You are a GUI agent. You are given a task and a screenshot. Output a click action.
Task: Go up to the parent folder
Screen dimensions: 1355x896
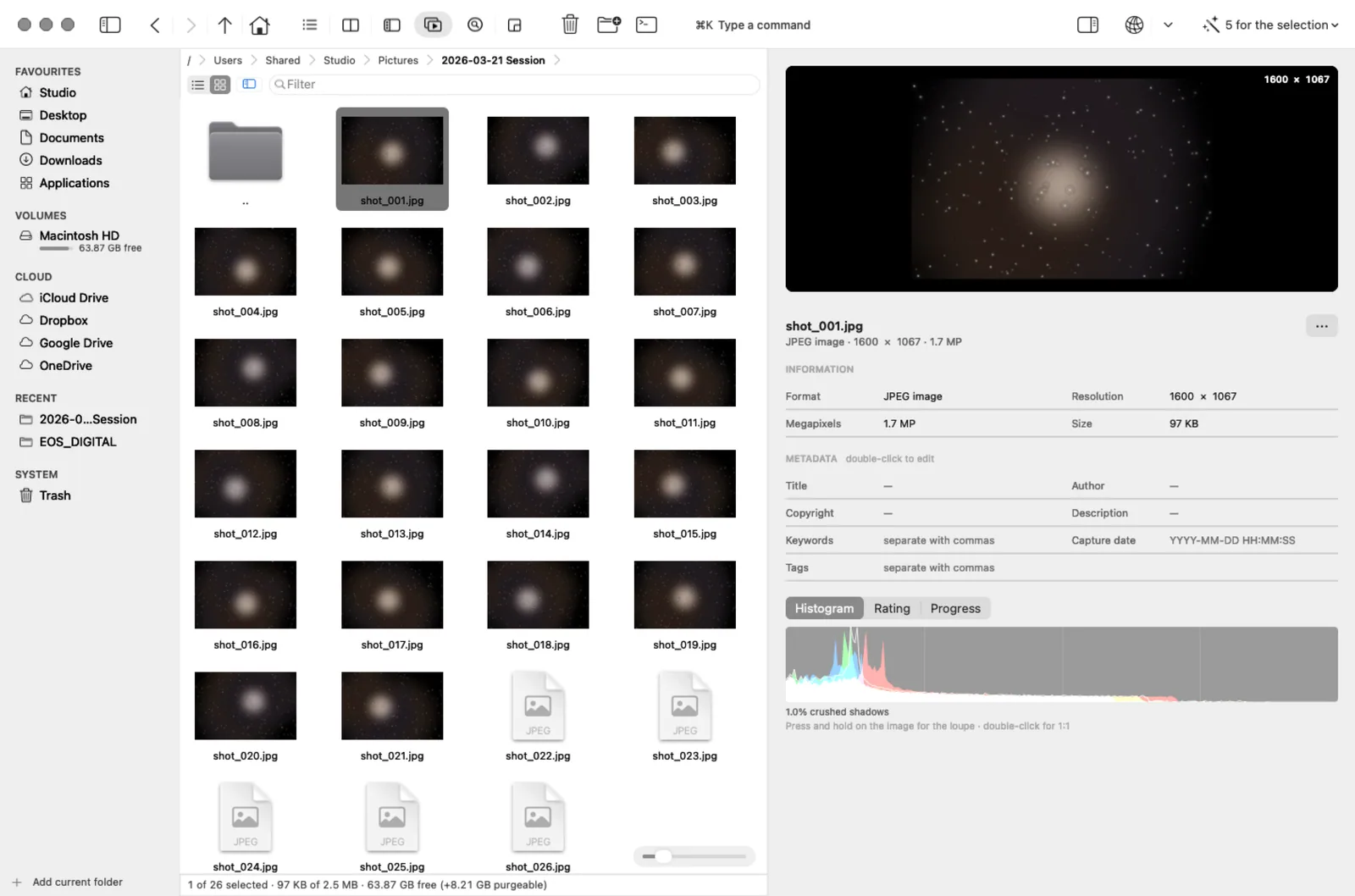coord(224,25)
